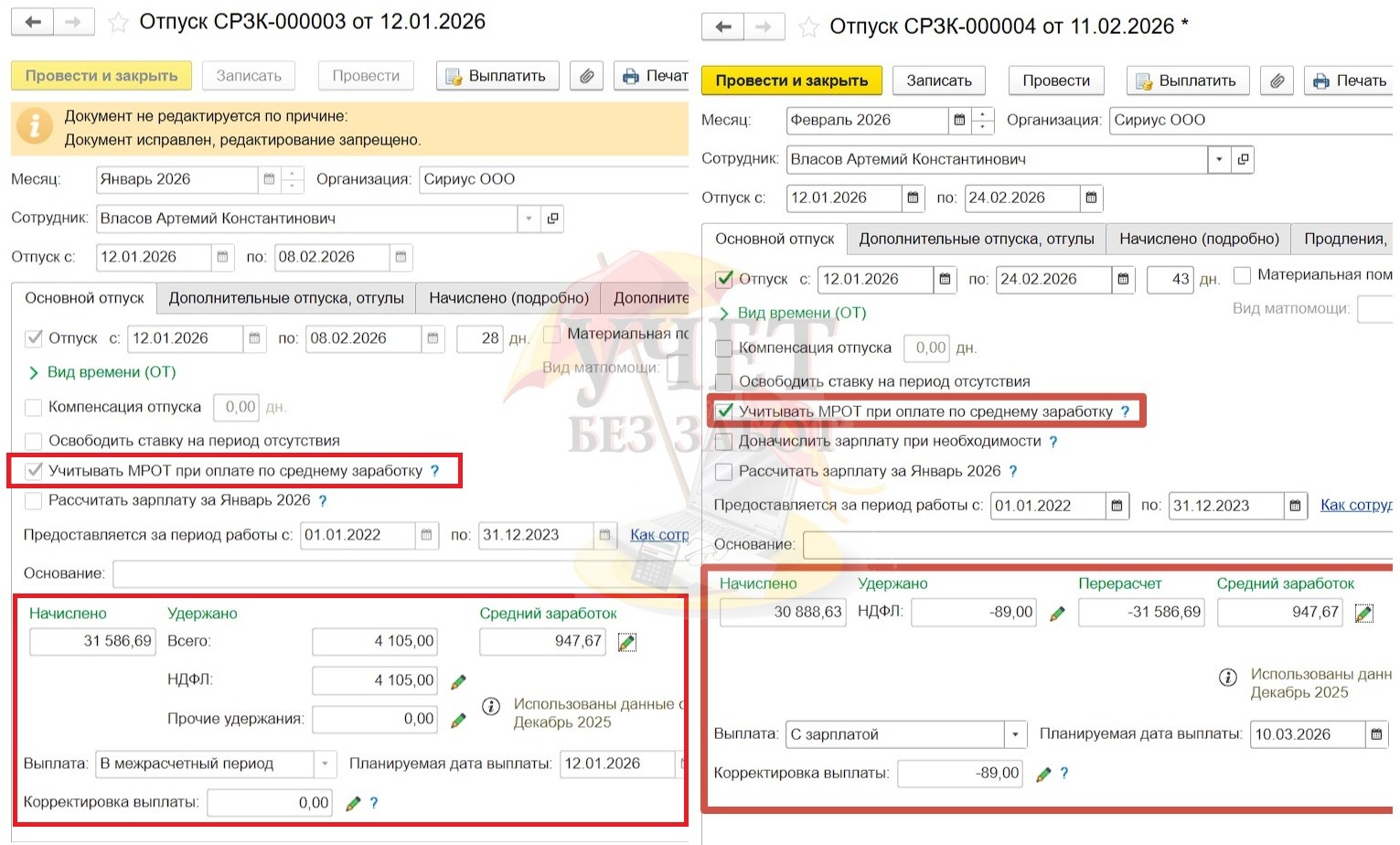Viewport: 1400px width, 845px height.
Task: Click Записать in right window
Action: (x=939, y=80)
